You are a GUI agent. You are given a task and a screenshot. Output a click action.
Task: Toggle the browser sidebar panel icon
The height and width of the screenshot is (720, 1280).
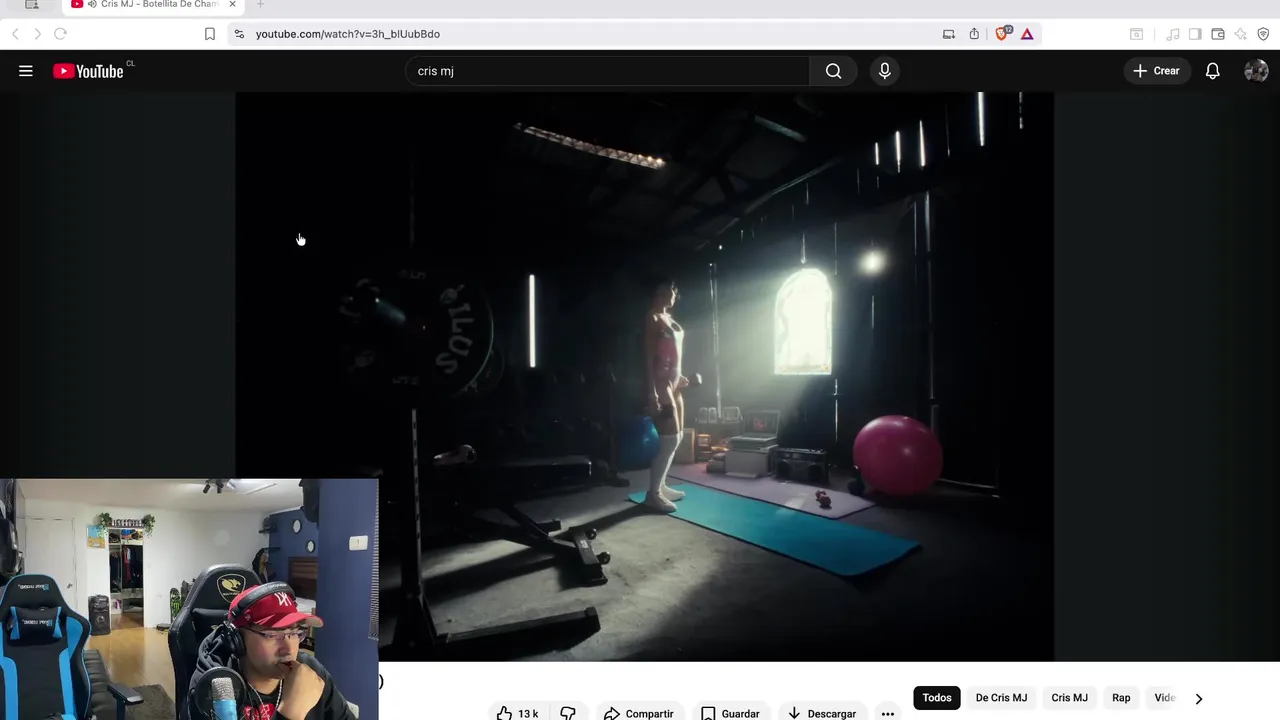(x=1195, y=34)
